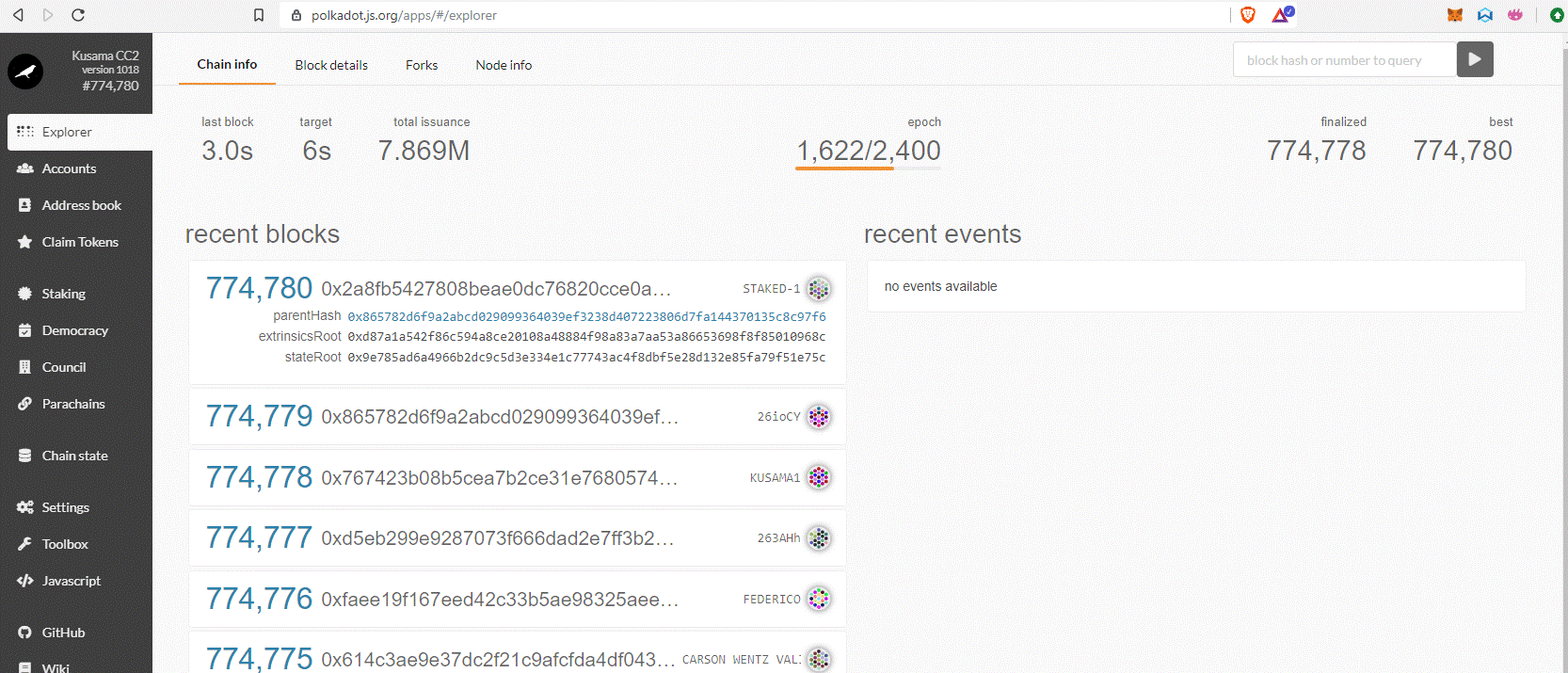
Task: Open Explorer in the sidebar
Action: tap(80, 132)
